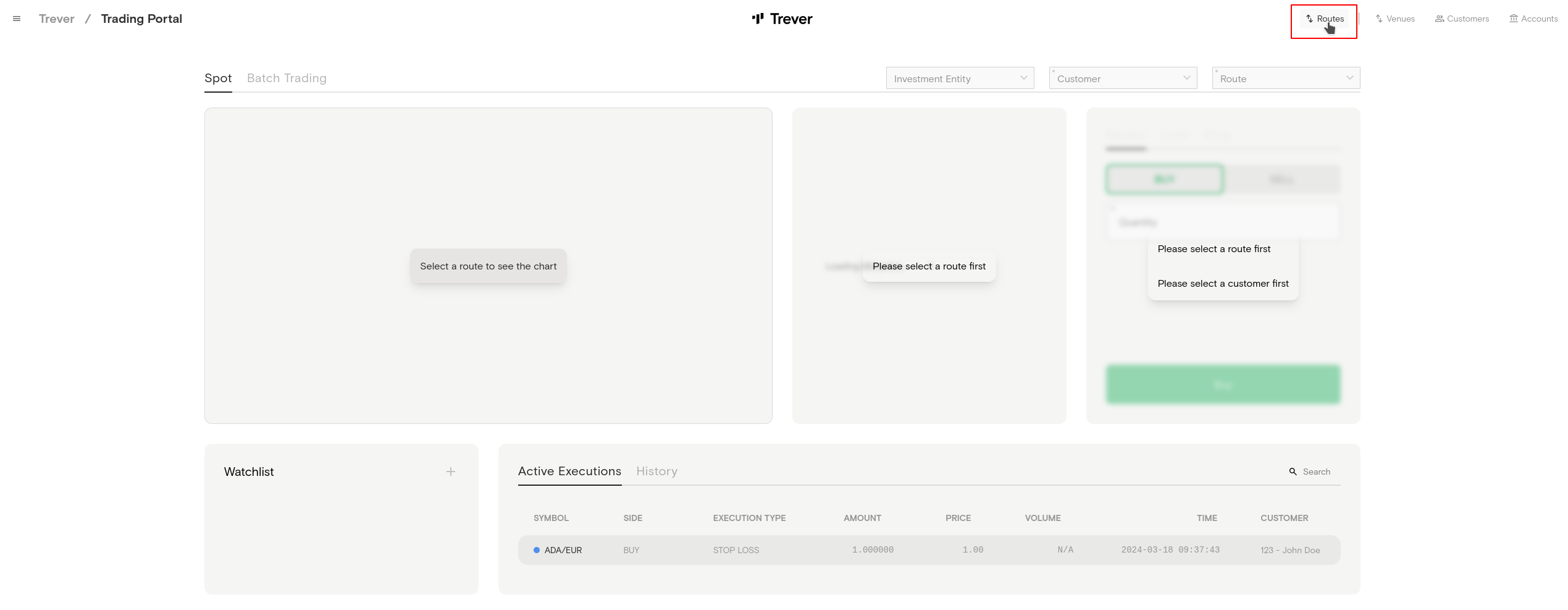1568x610 pixels.
Task: Switch to History tab
Action: (x=656, y=472)
